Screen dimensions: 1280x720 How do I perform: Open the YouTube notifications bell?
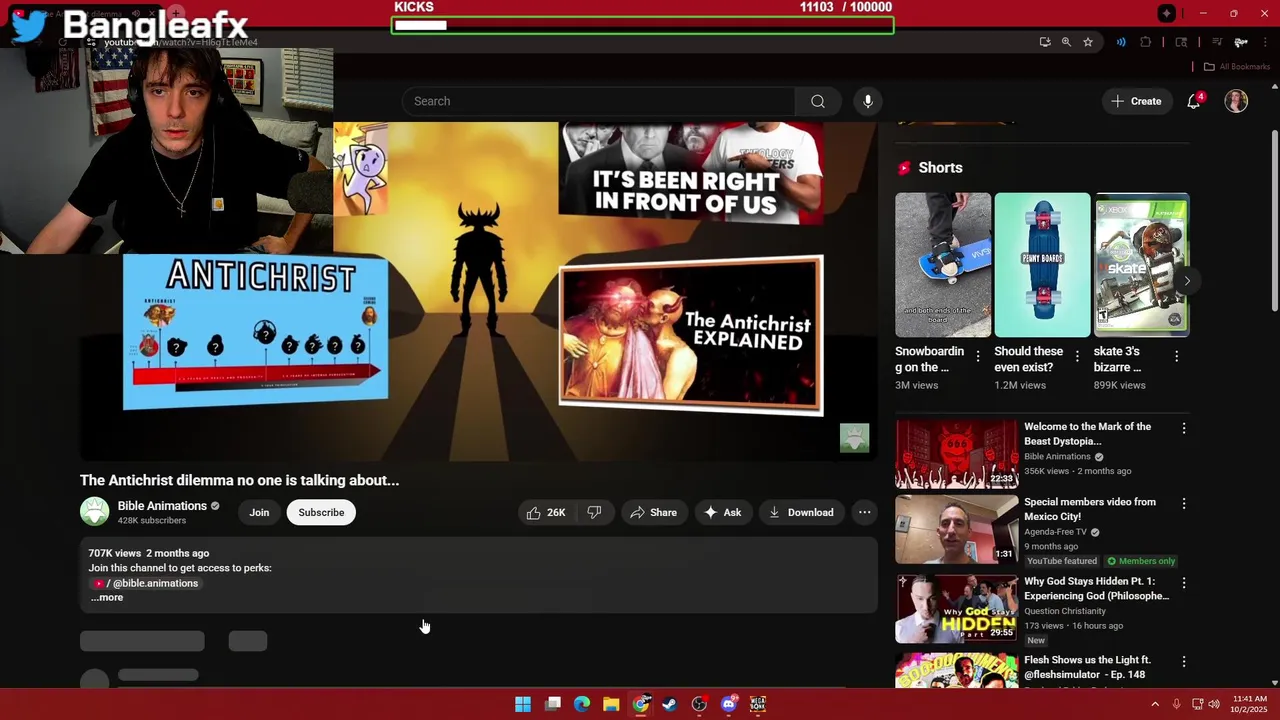click(x=1194, y=101)
